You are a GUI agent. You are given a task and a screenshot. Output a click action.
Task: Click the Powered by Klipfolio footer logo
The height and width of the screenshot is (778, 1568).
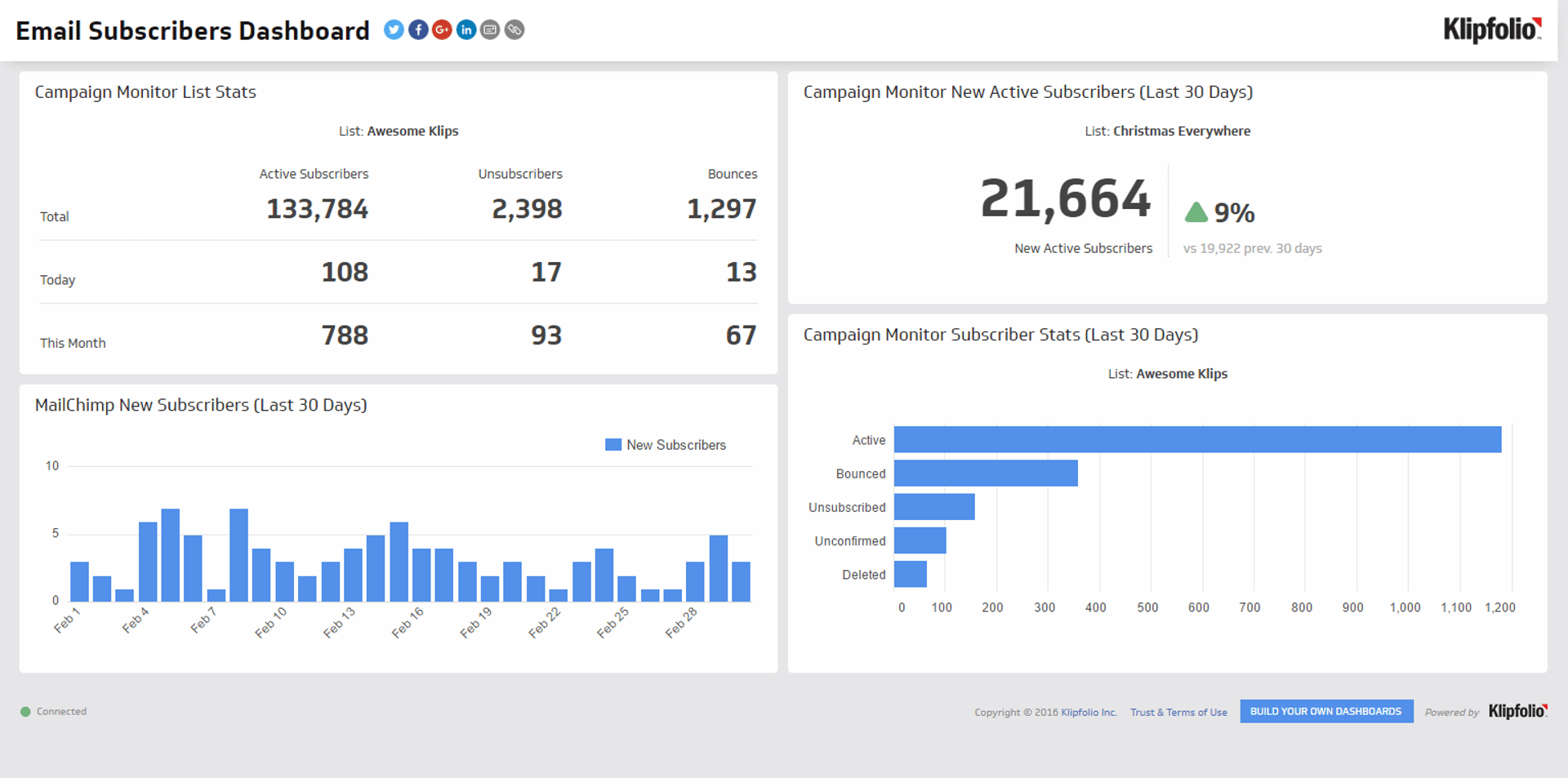(x=1516, y=711)
